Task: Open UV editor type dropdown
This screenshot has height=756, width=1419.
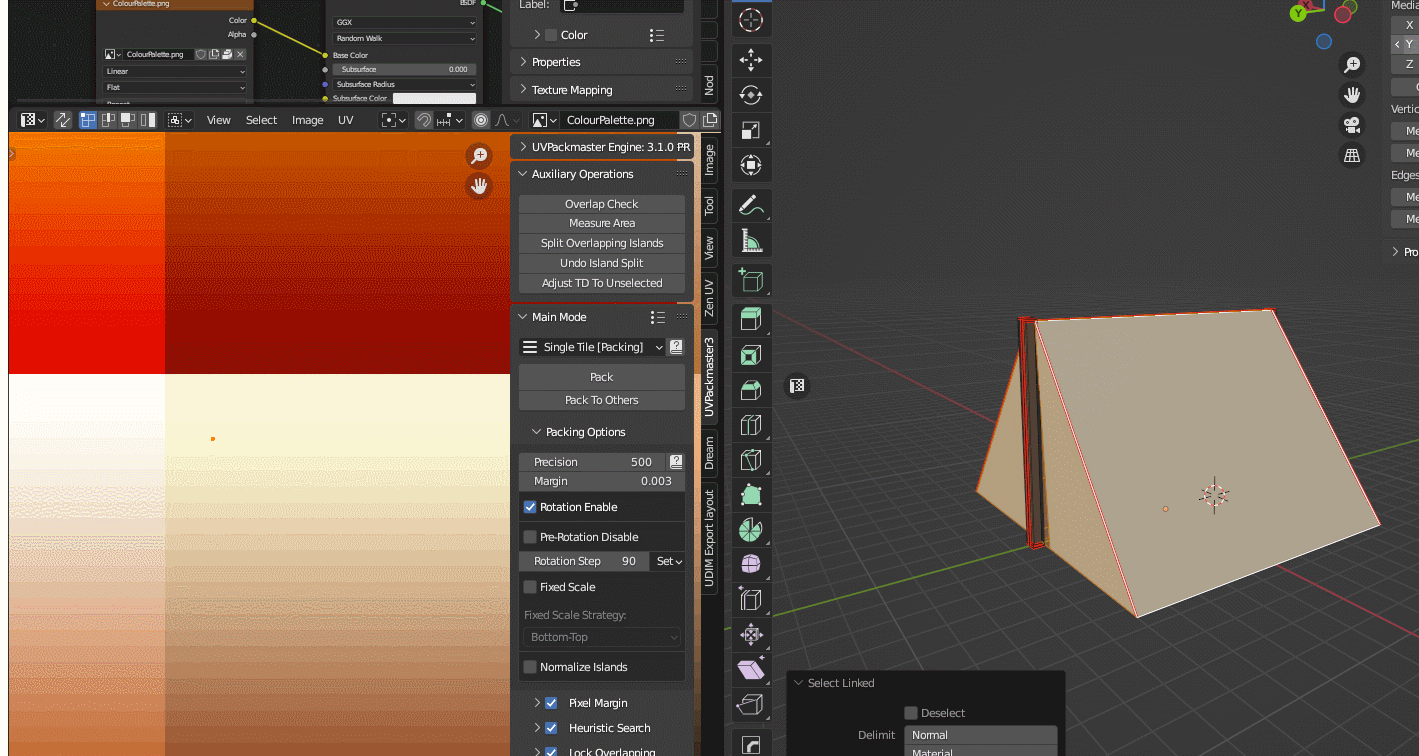Action: (x=32, y=120)
